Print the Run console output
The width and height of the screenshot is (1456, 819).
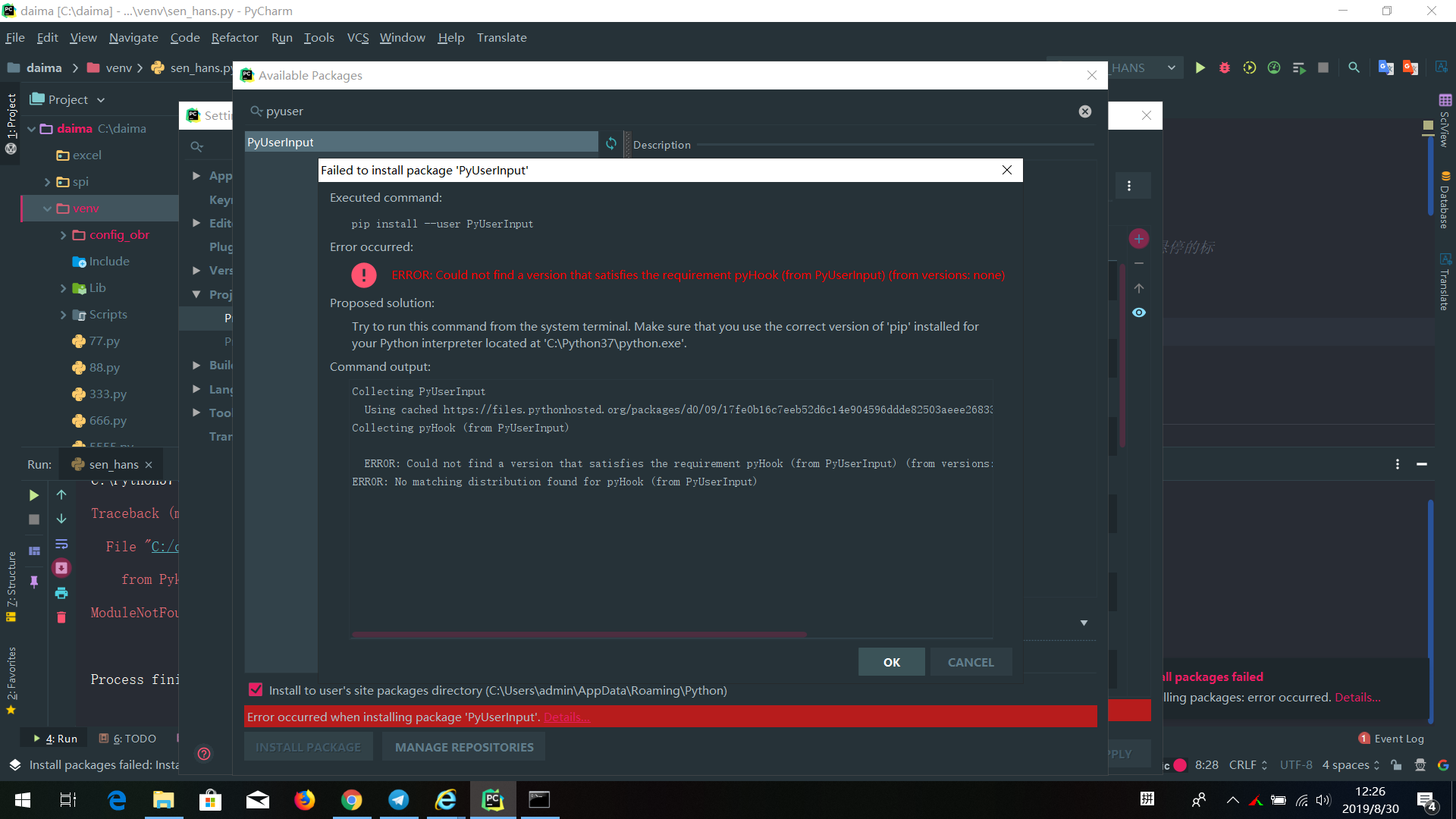click(x=61, y=593)
